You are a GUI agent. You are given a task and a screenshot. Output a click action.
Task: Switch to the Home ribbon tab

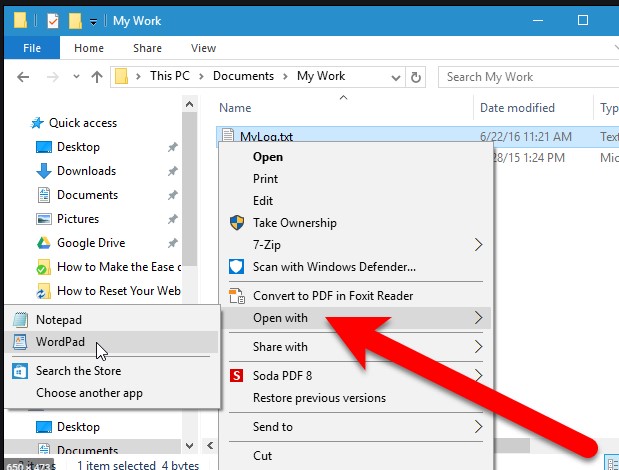point(89,48)
